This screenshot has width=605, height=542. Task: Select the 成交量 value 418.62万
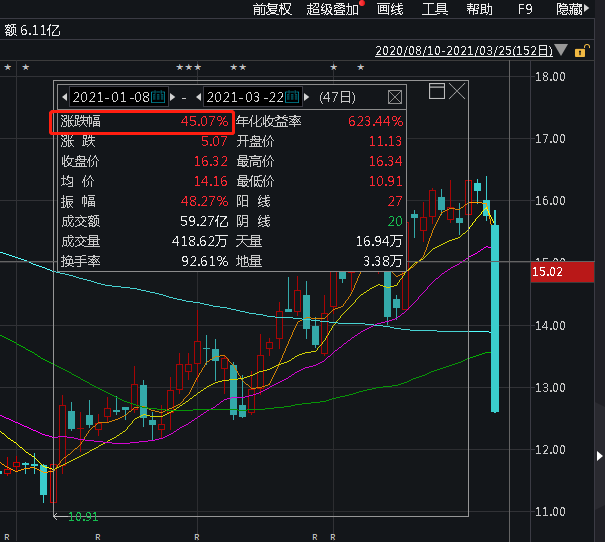click(200, 241)
